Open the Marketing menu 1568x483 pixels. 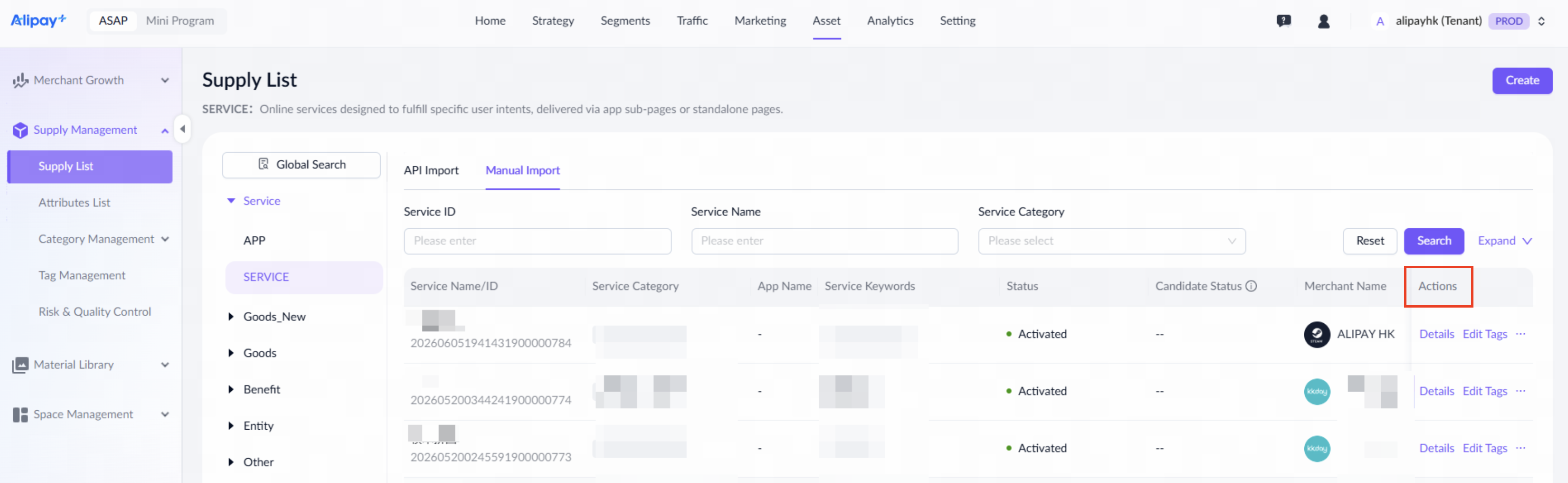point(760,21)
